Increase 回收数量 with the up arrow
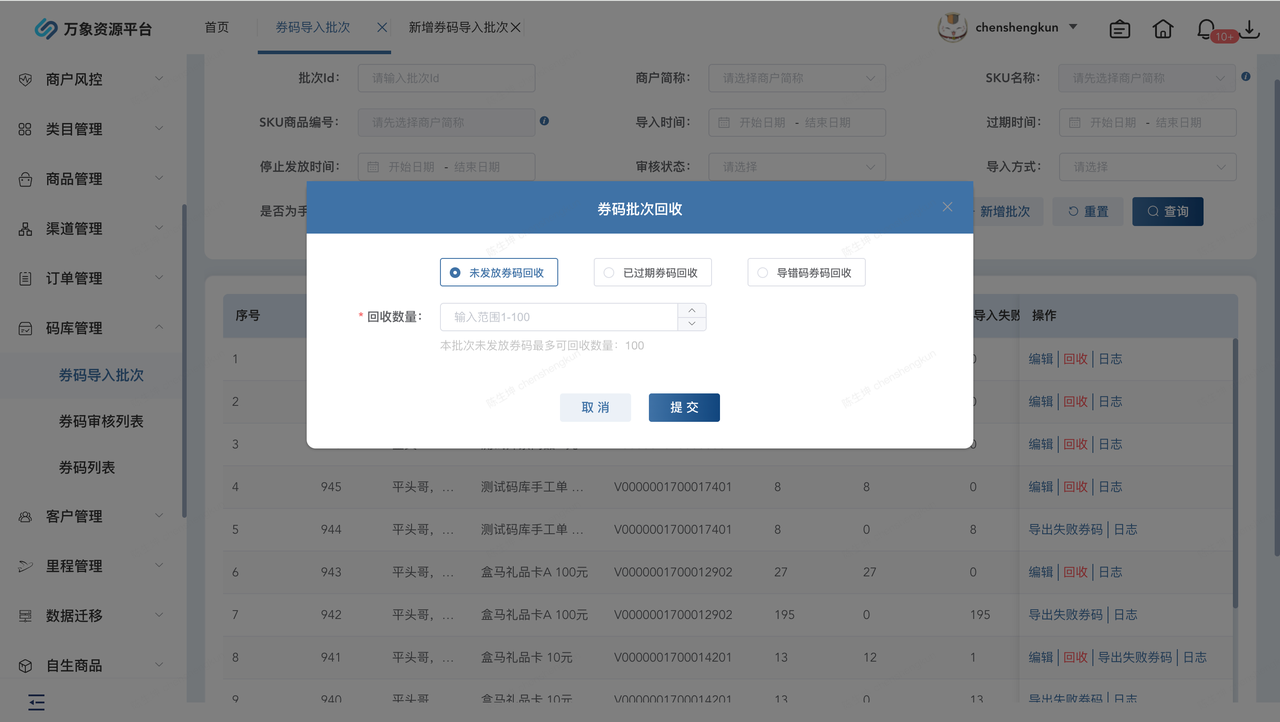This screenshot has width=1280, height=722. [692, 310]
